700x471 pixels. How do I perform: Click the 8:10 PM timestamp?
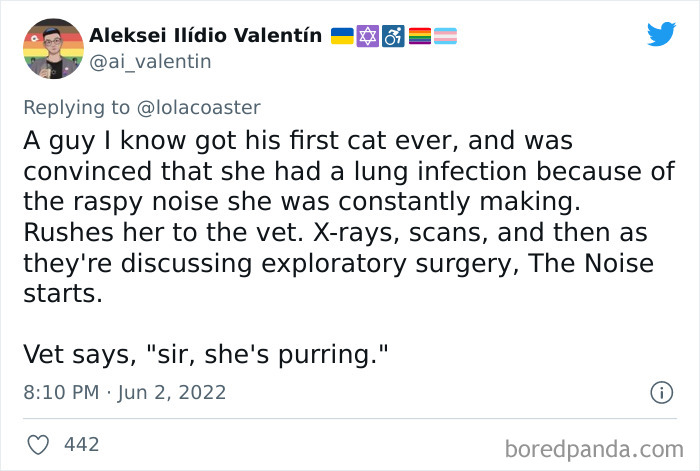tap(58, 392)
